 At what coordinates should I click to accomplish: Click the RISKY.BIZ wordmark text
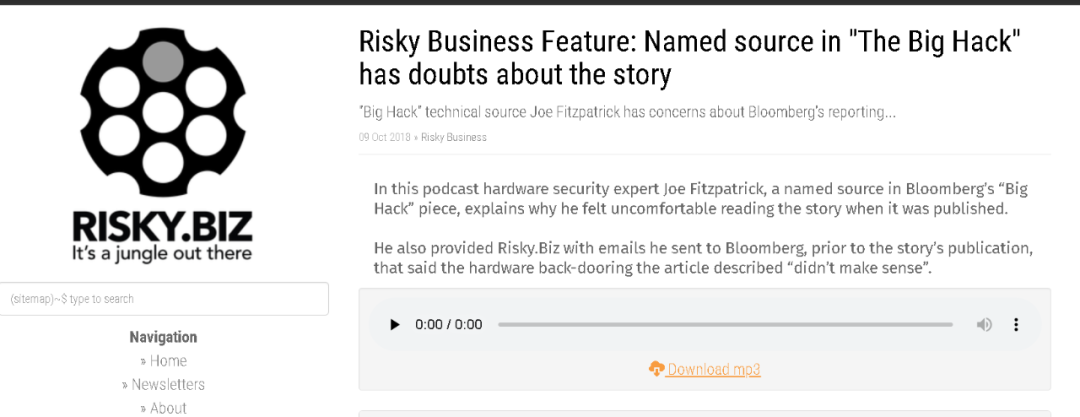(x=163, y=226)
